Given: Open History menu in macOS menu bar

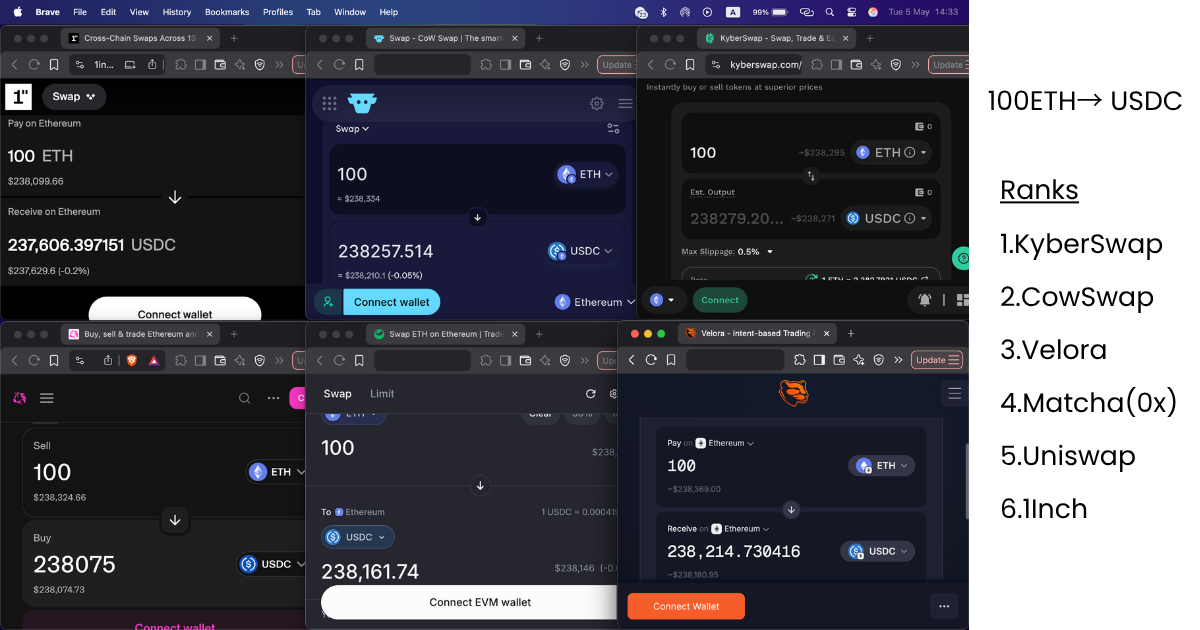Looking at the screenshot, I should click(x=177, y=12).
